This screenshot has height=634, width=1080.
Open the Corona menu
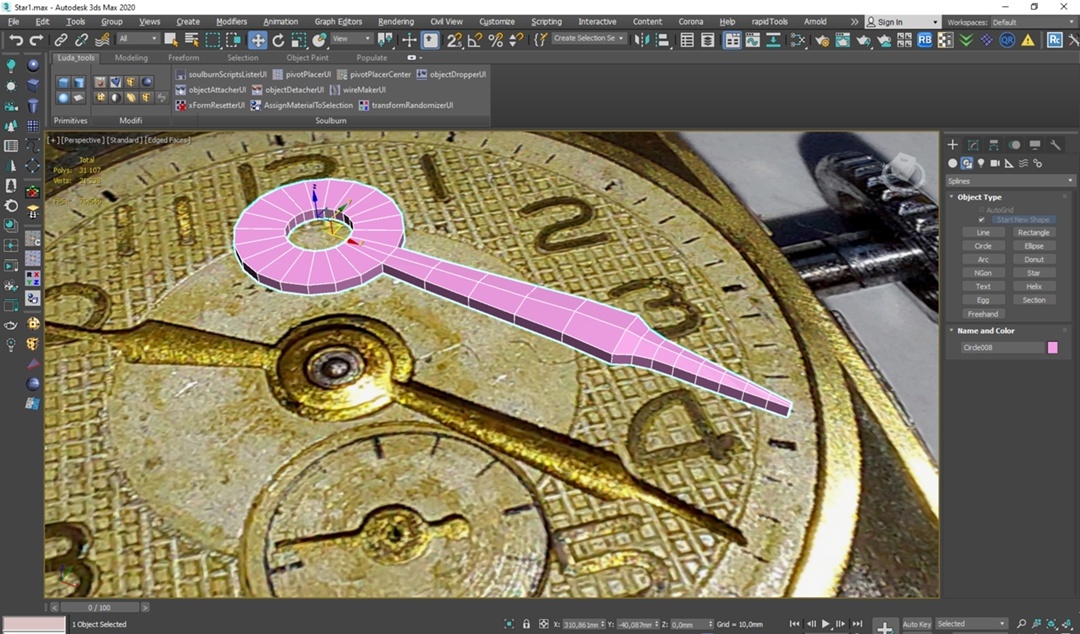691,22
